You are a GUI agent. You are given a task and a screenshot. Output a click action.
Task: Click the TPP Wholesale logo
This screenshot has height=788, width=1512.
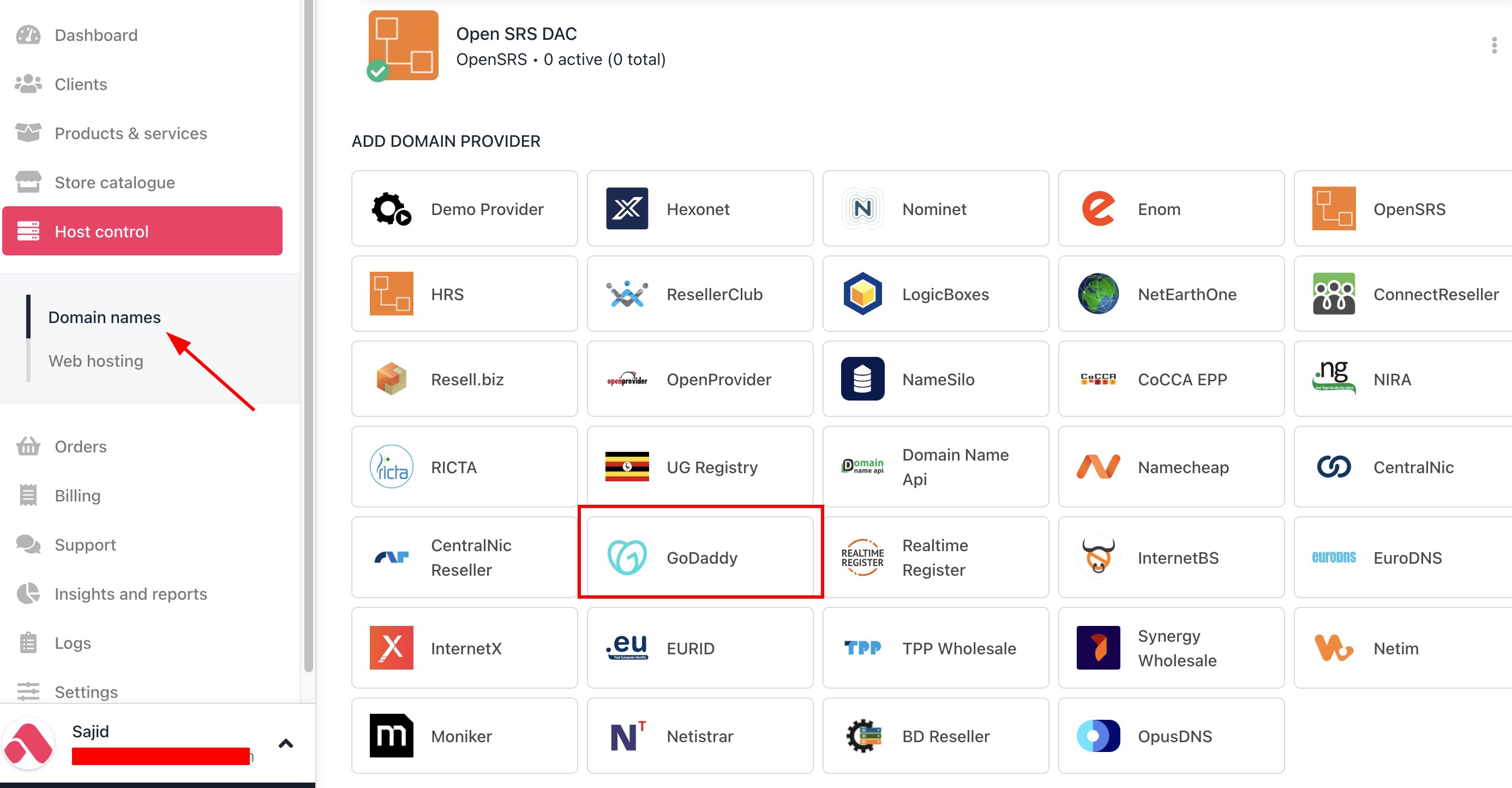(862, 648)
